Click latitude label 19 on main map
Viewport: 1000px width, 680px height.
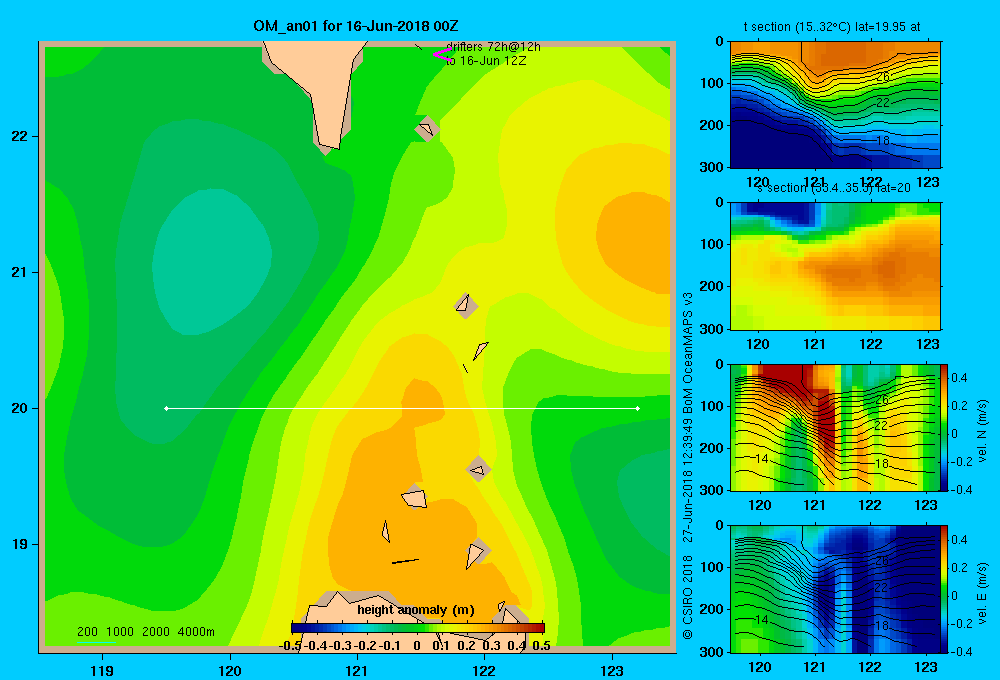click(20, 544)
